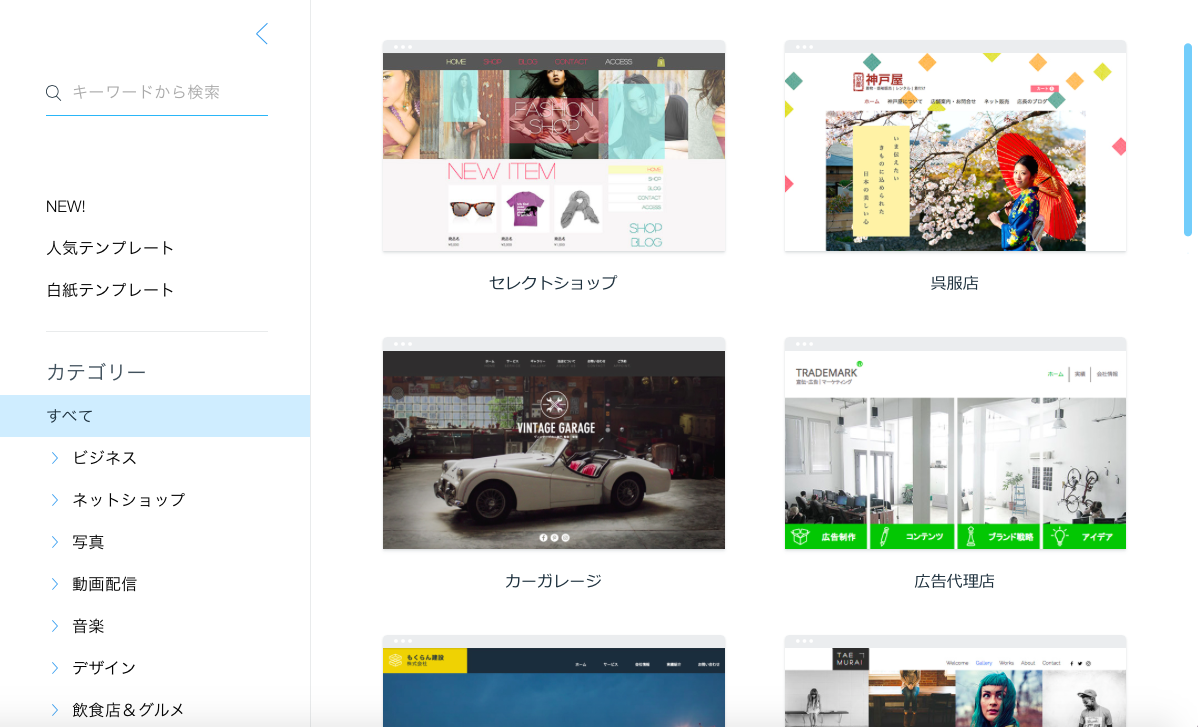Image resolution: width=1198 pixels, height=727 pixels.
Task: Open the 広告代理店 Trademark template thumbnail
Action: (x=955, y=444)
